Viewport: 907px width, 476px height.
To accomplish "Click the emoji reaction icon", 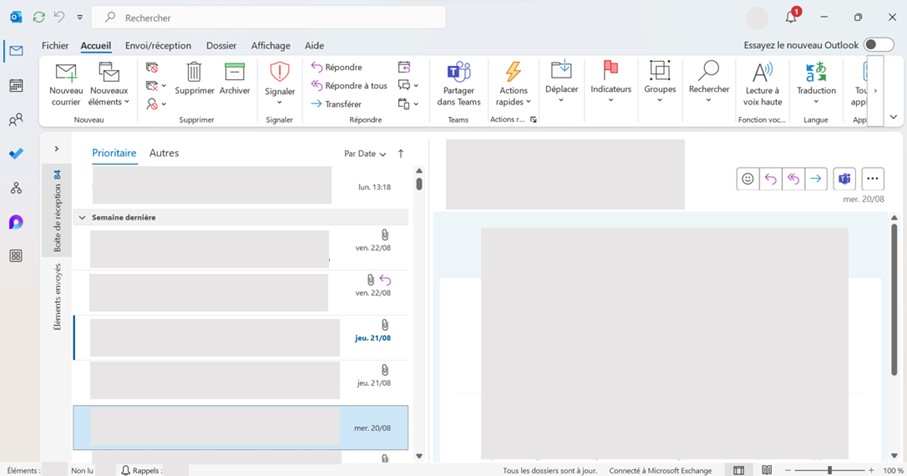I will (x=747, y=179).
